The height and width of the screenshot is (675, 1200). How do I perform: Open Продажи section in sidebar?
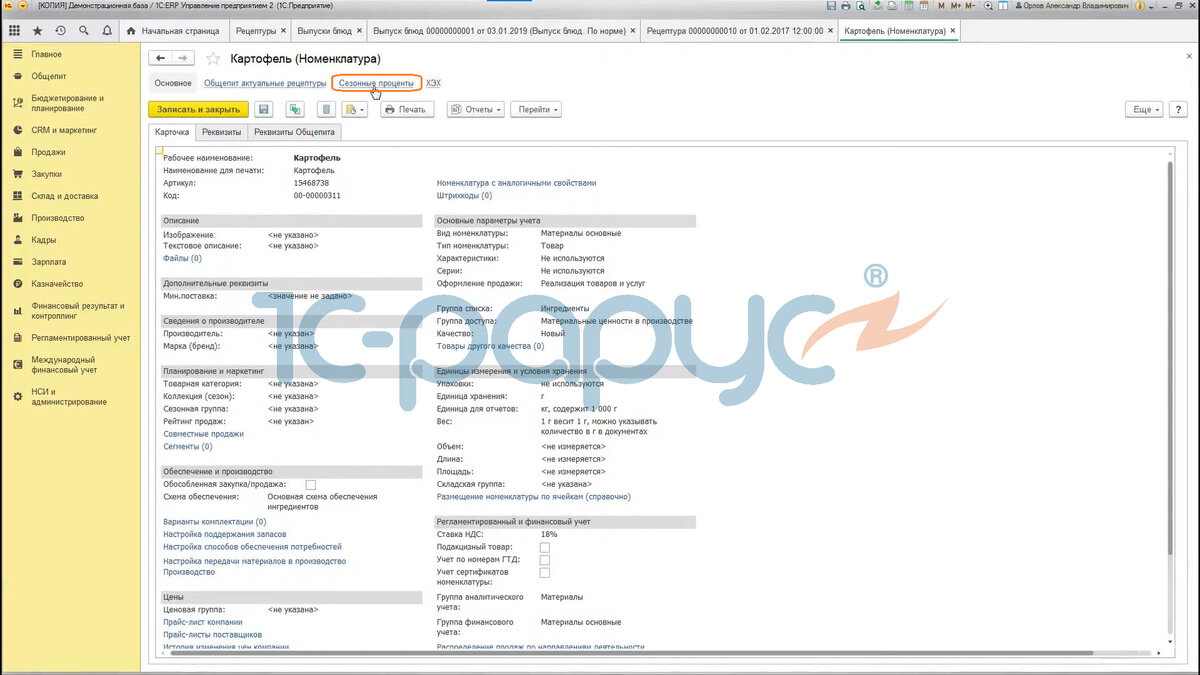pyautogui.click(x=48, y=152)
